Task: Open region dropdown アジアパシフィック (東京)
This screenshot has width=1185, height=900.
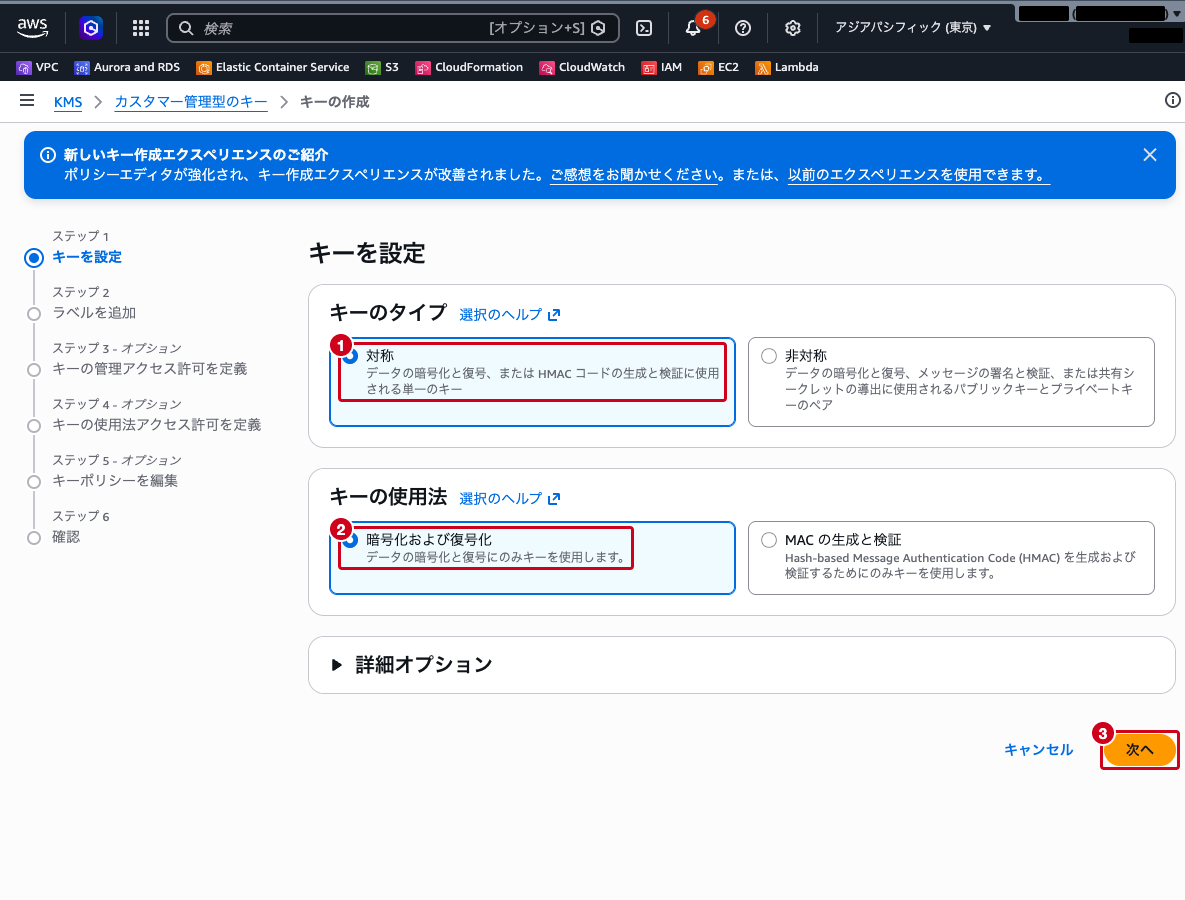Action: (912, 28)
